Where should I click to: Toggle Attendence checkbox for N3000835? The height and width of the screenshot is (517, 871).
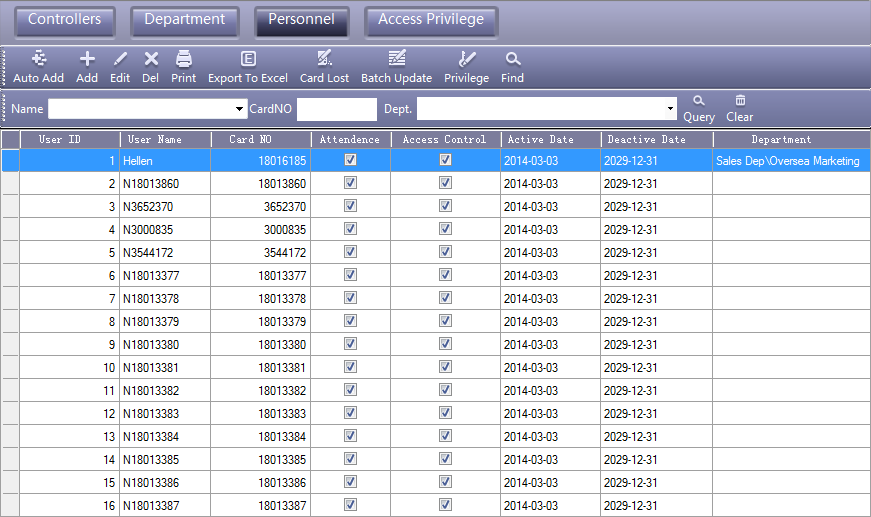pos(351,229)
